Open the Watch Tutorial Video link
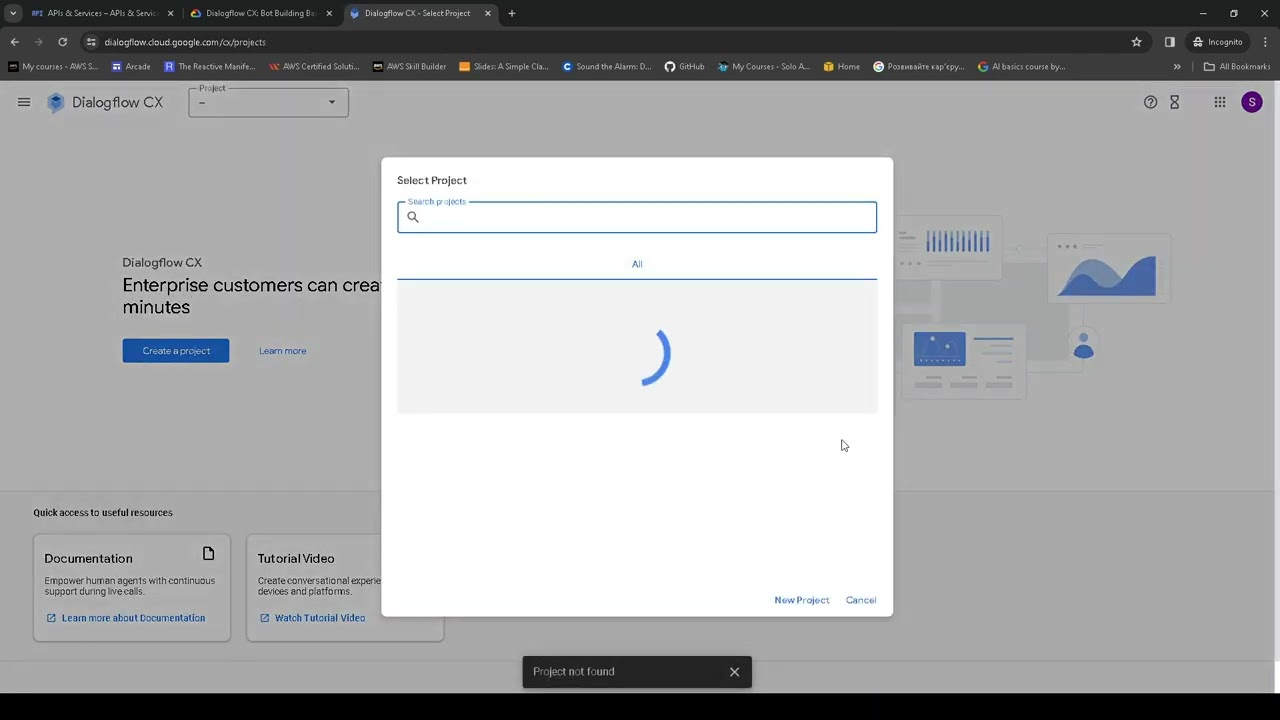 click(x=320, y=618)
